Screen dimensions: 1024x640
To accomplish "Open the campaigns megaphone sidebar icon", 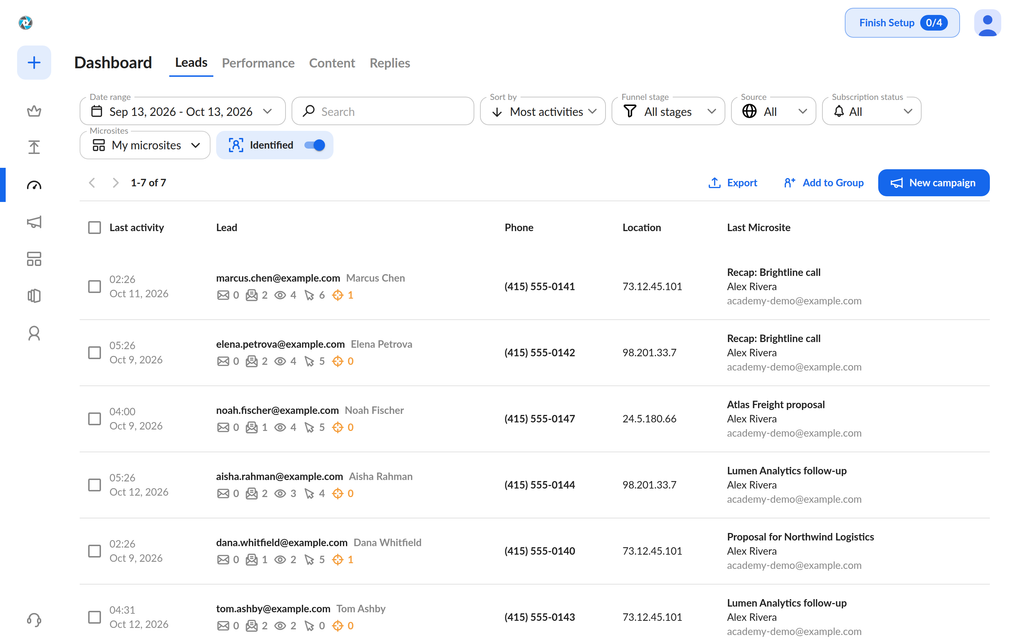I will coord(34,222).
